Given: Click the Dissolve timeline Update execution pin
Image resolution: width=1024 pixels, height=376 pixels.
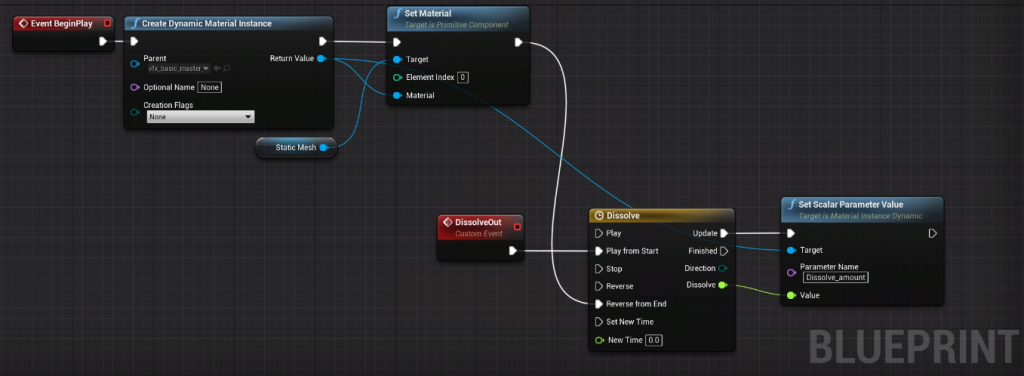Looking at the screenshot, I should [724, 233].
